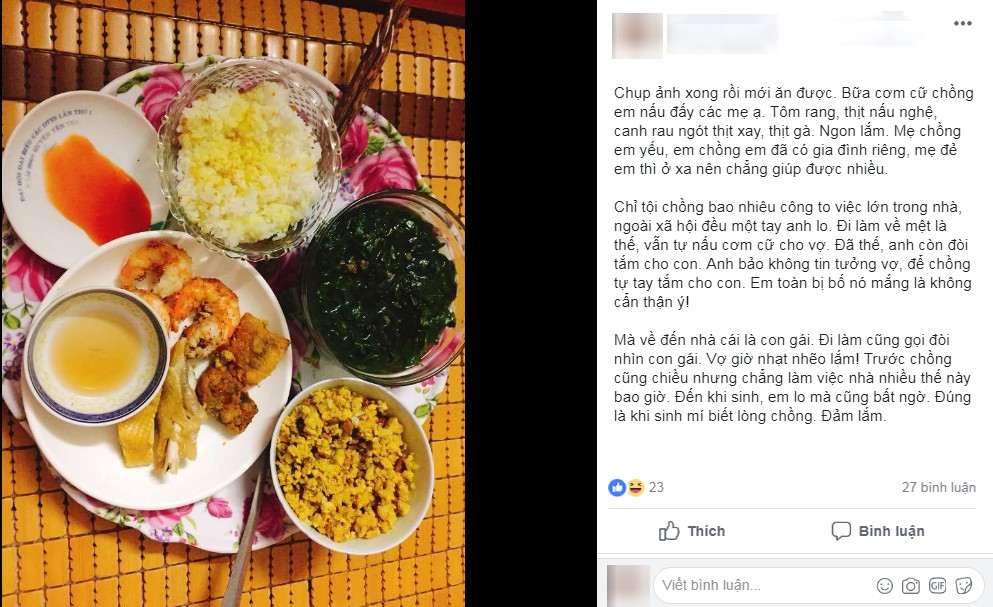
Task: Click your avatar beside the comment box
Action: (628, 586)
